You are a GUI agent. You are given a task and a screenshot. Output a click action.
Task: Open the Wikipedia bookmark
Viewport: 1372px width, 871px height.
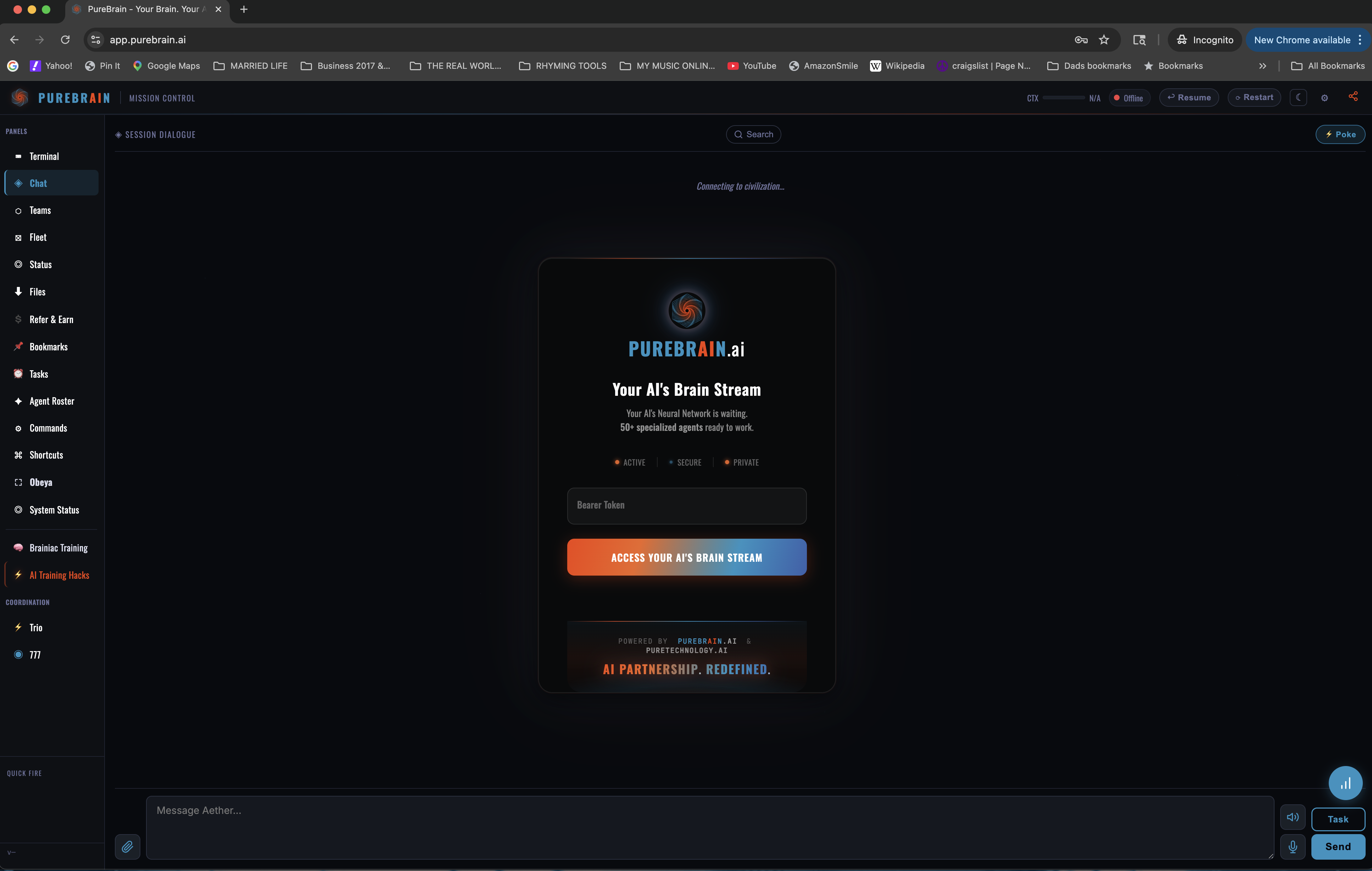click(x=897, y=66)
